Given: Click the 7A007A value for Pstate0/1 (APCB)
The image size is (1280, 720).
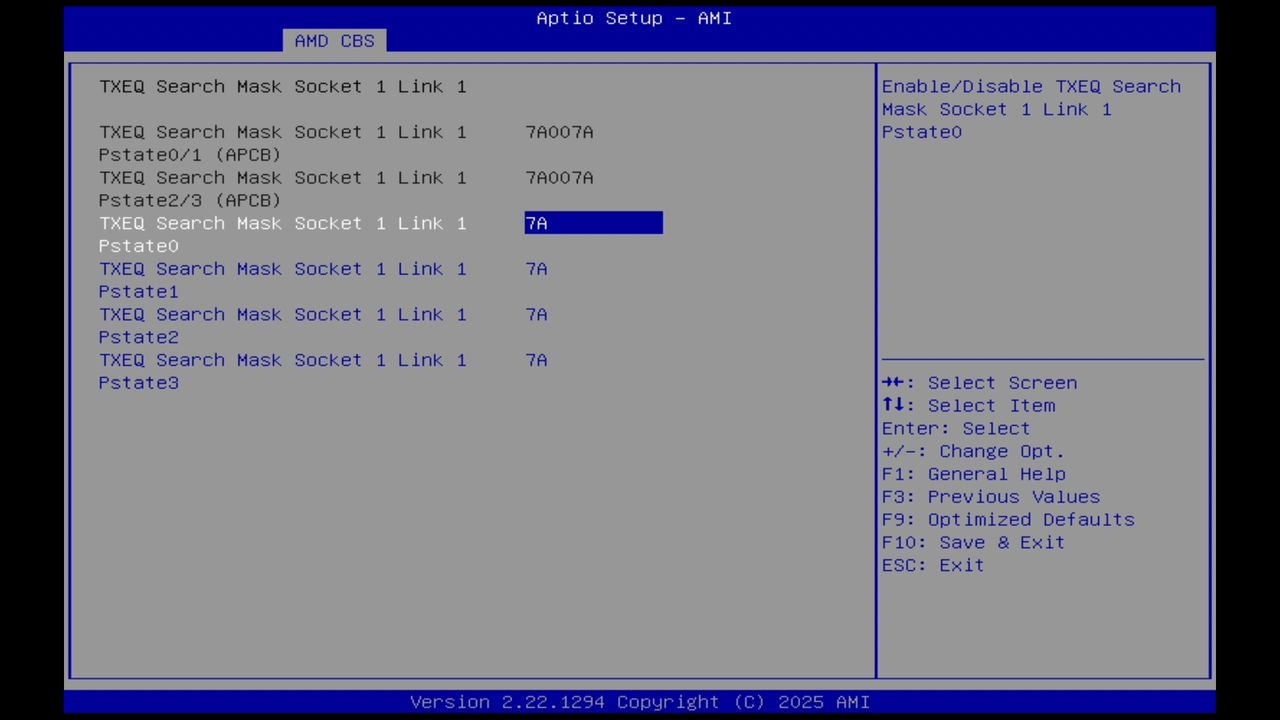Looking at the screenshot, I should [559, 131].
